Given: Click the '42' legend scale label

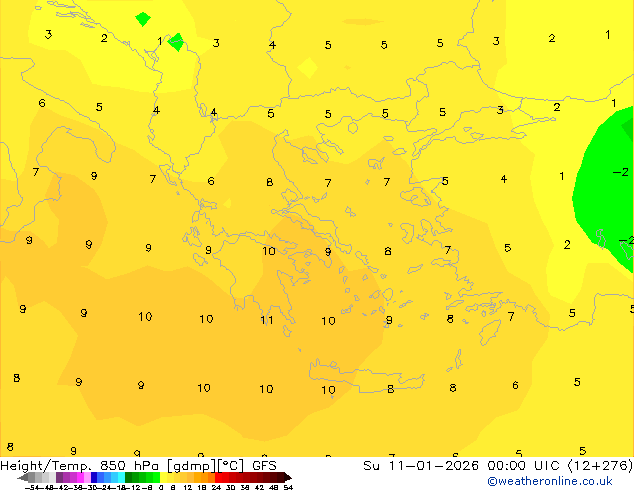Looking at the screenshot, I should click(x=260, y=487).
